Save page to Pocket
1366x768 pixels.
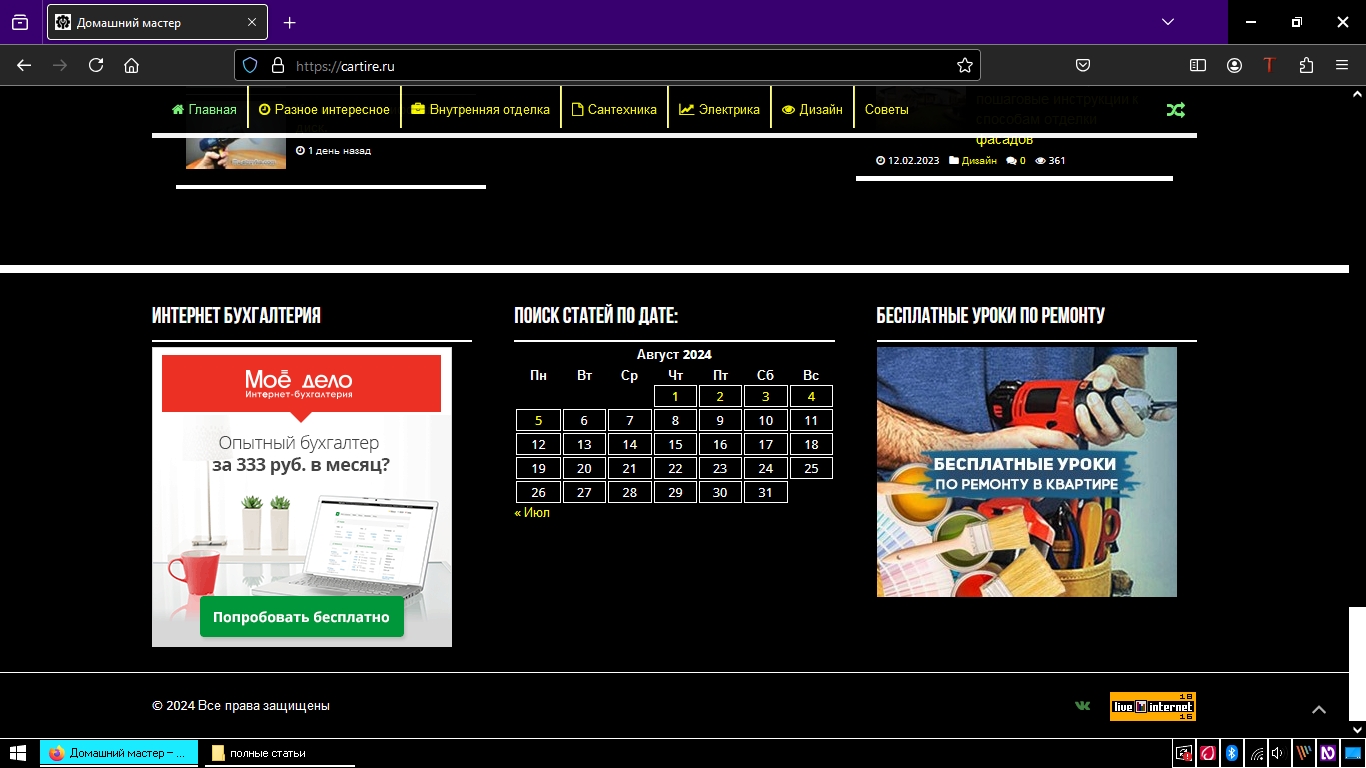pos(1083,65)
